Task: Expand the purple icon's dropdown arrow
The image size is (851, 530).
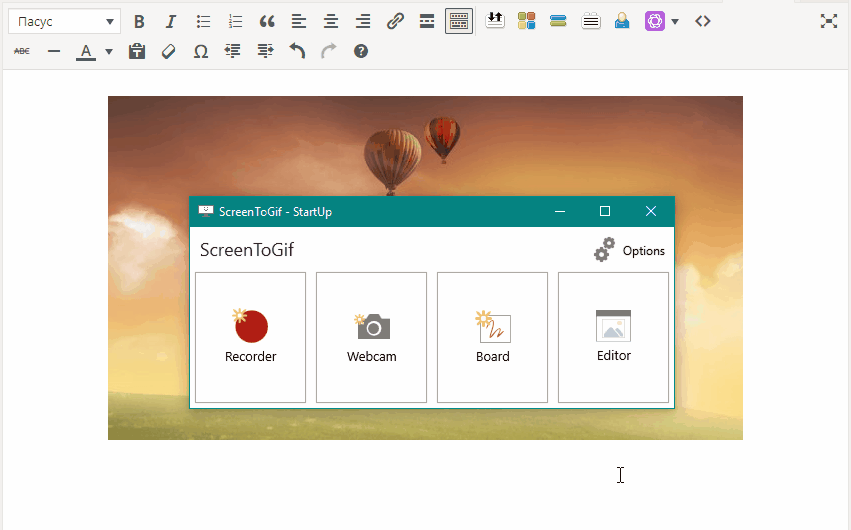Action: click(x=675, y=22)
